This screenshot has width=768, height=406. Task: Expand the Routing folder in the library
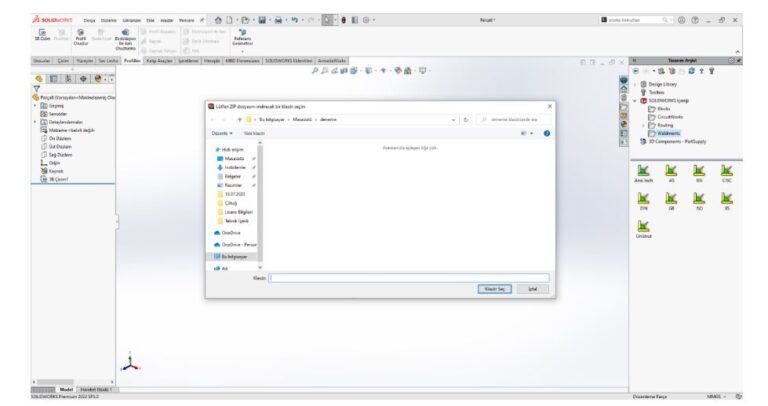point(644,124)
